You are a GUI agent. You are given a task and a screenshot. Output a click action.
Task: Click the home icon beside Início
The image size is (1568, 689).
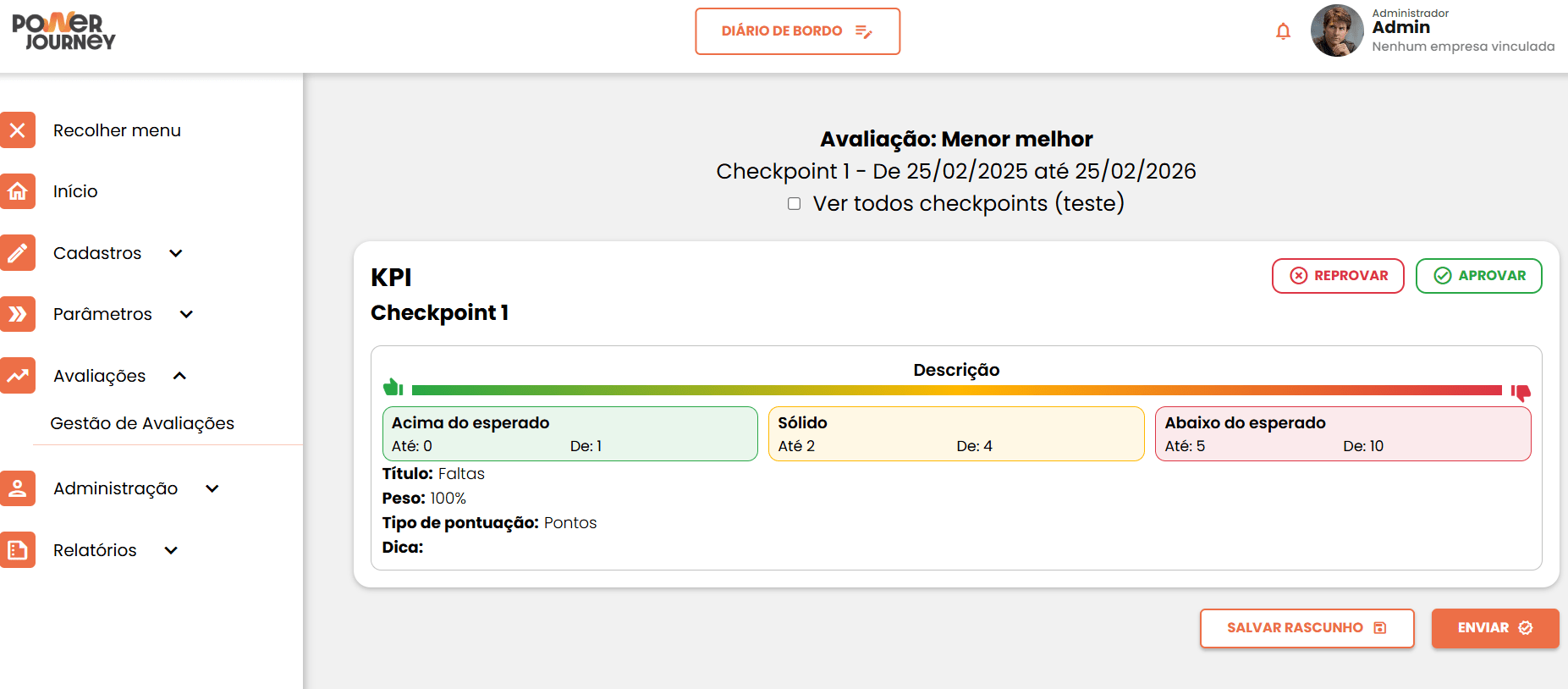tap(17, 191)
